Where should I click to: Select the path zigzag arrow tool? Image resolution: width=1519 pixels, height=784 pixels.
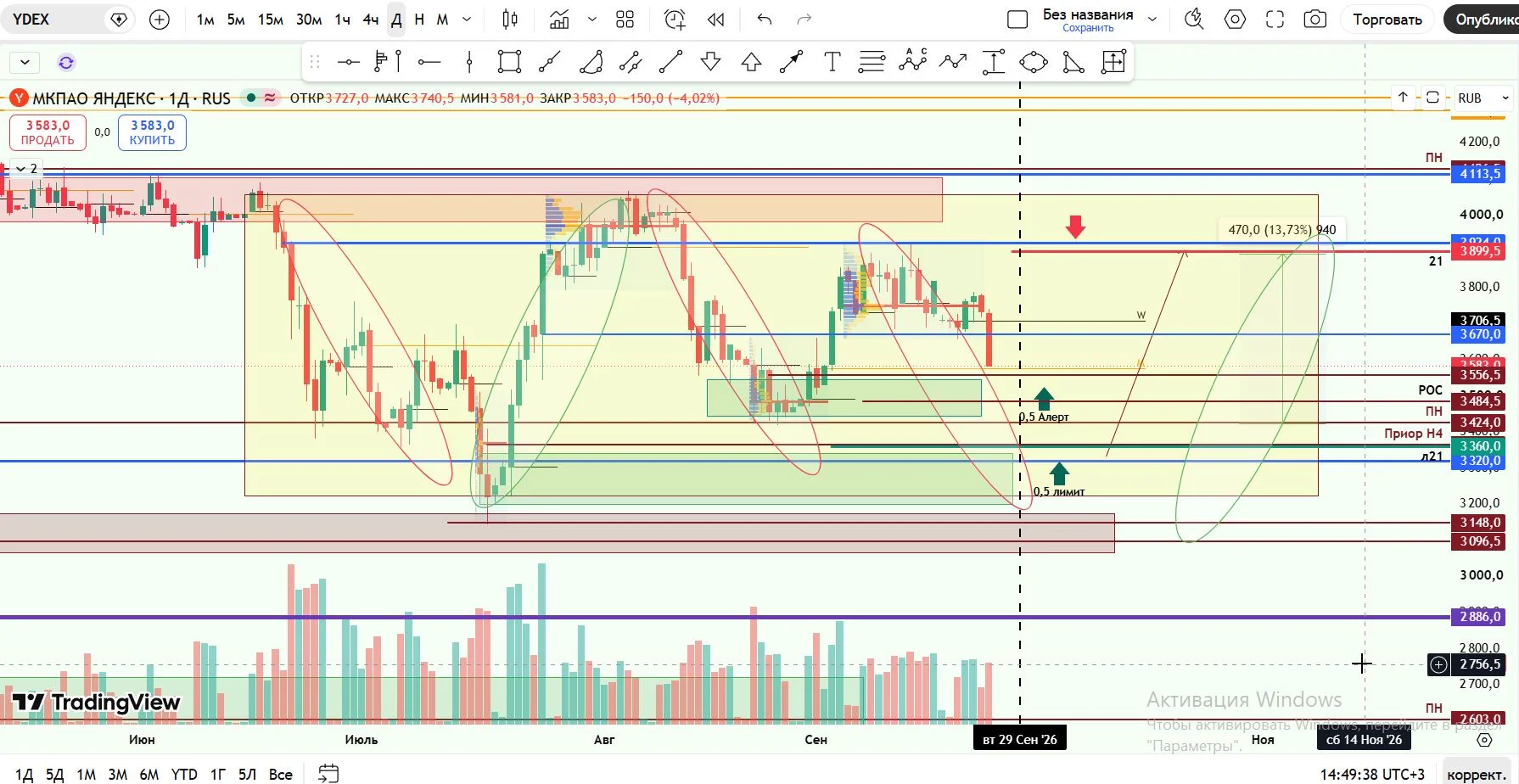(952, 62)
